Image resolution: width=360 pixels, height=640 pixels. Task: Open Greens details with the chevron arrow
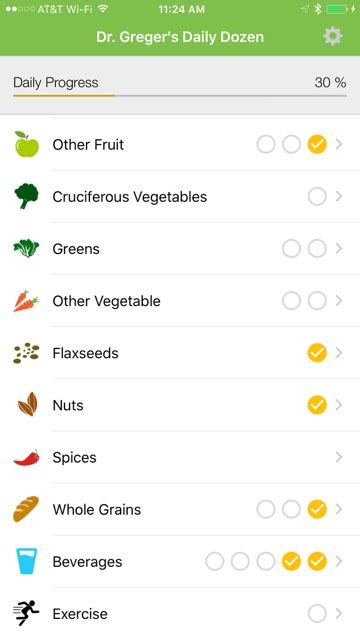click(x=339, y=249)
